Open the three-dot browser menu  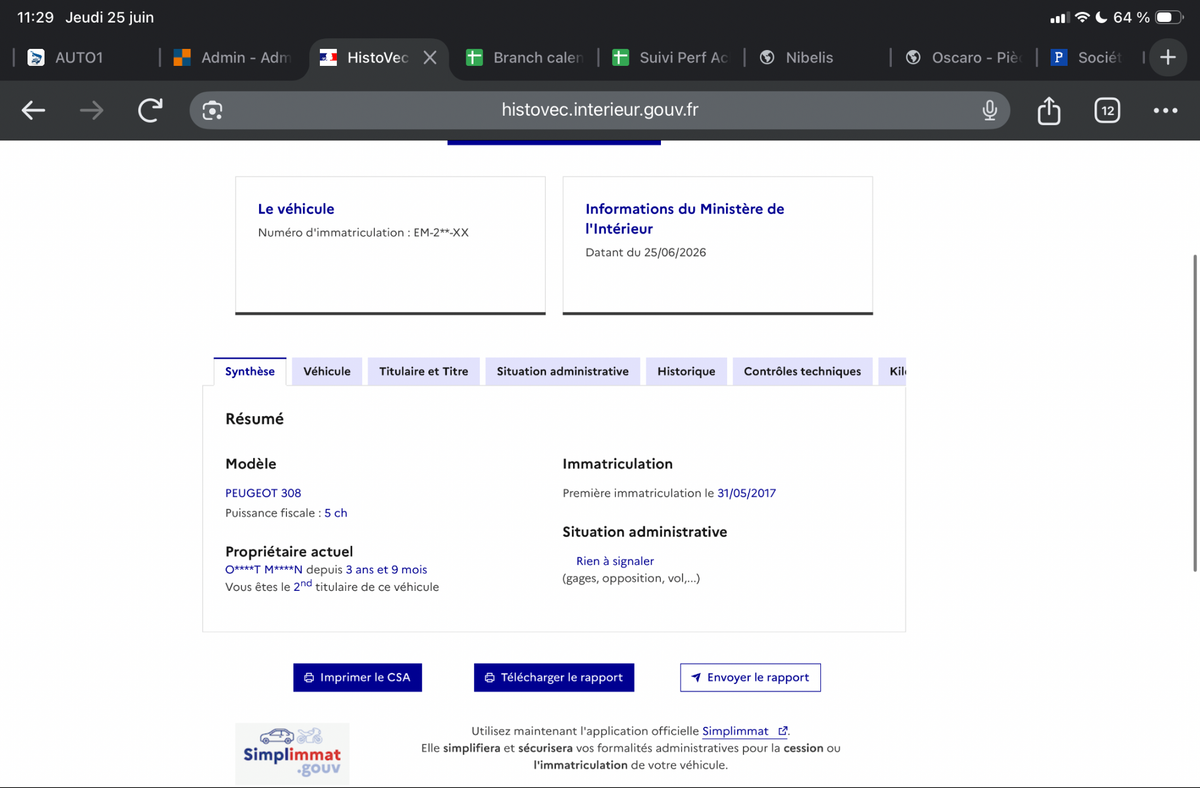pos(1165,110)
